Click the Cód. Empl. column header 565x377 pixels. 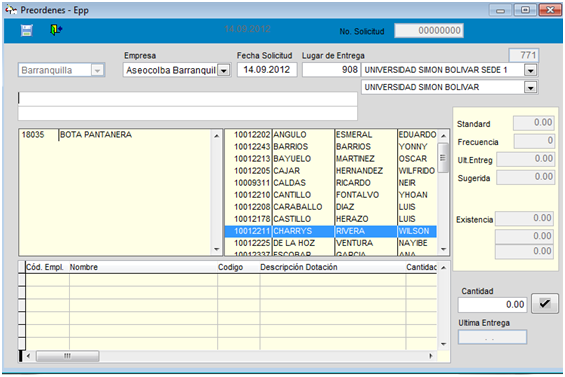pyautogui.click(x=47, y=267)
